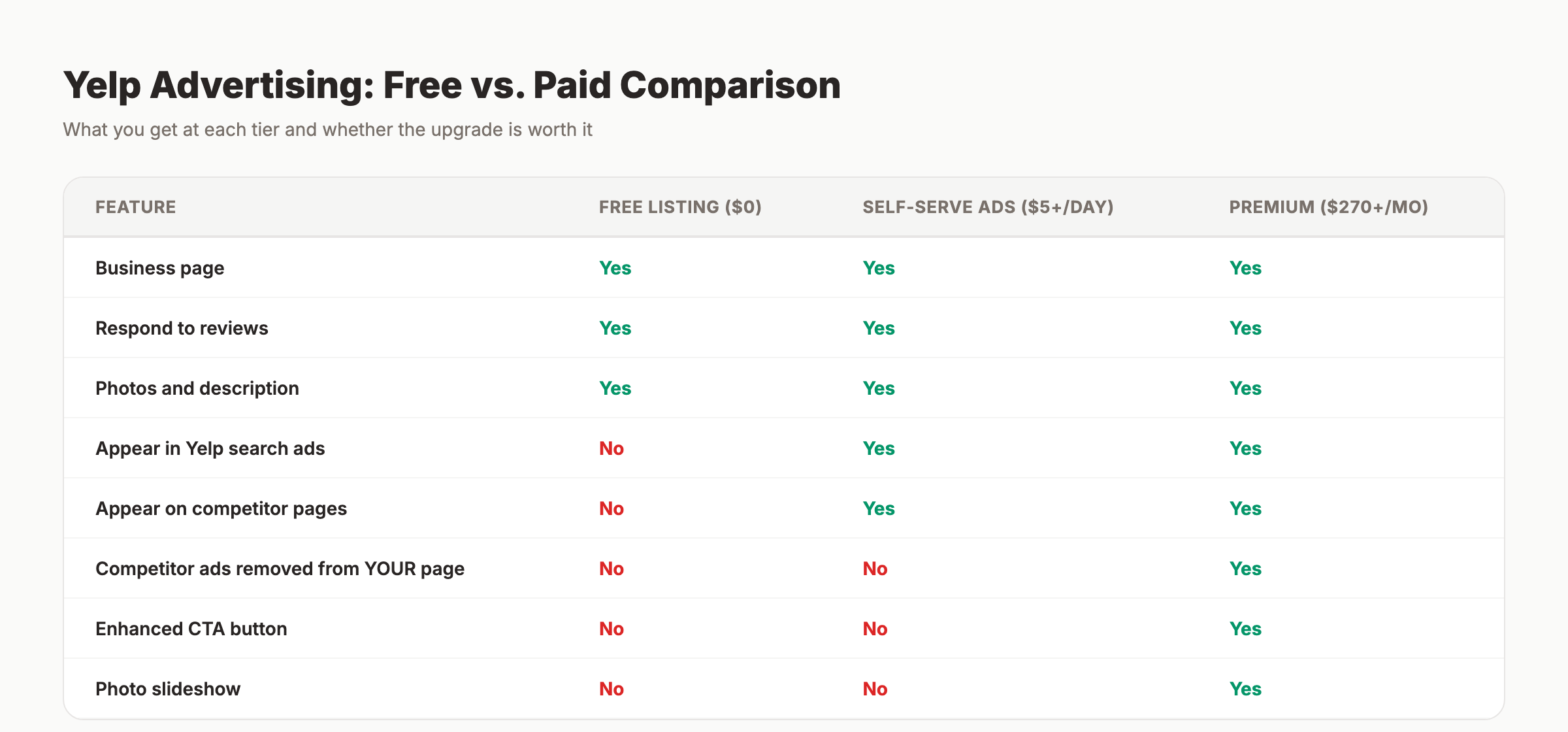Select the Business page row label
This screenshot has width=1568, height=732.
click(159, 267)
